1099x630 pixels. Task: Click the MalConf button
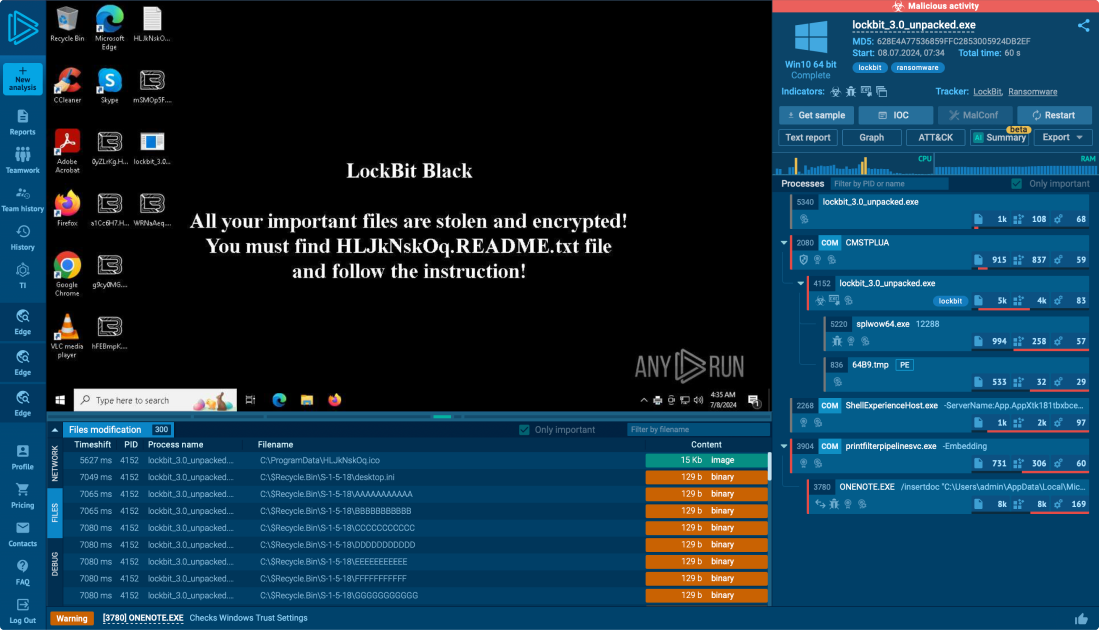pyautogui.click(x=974, y=115)
